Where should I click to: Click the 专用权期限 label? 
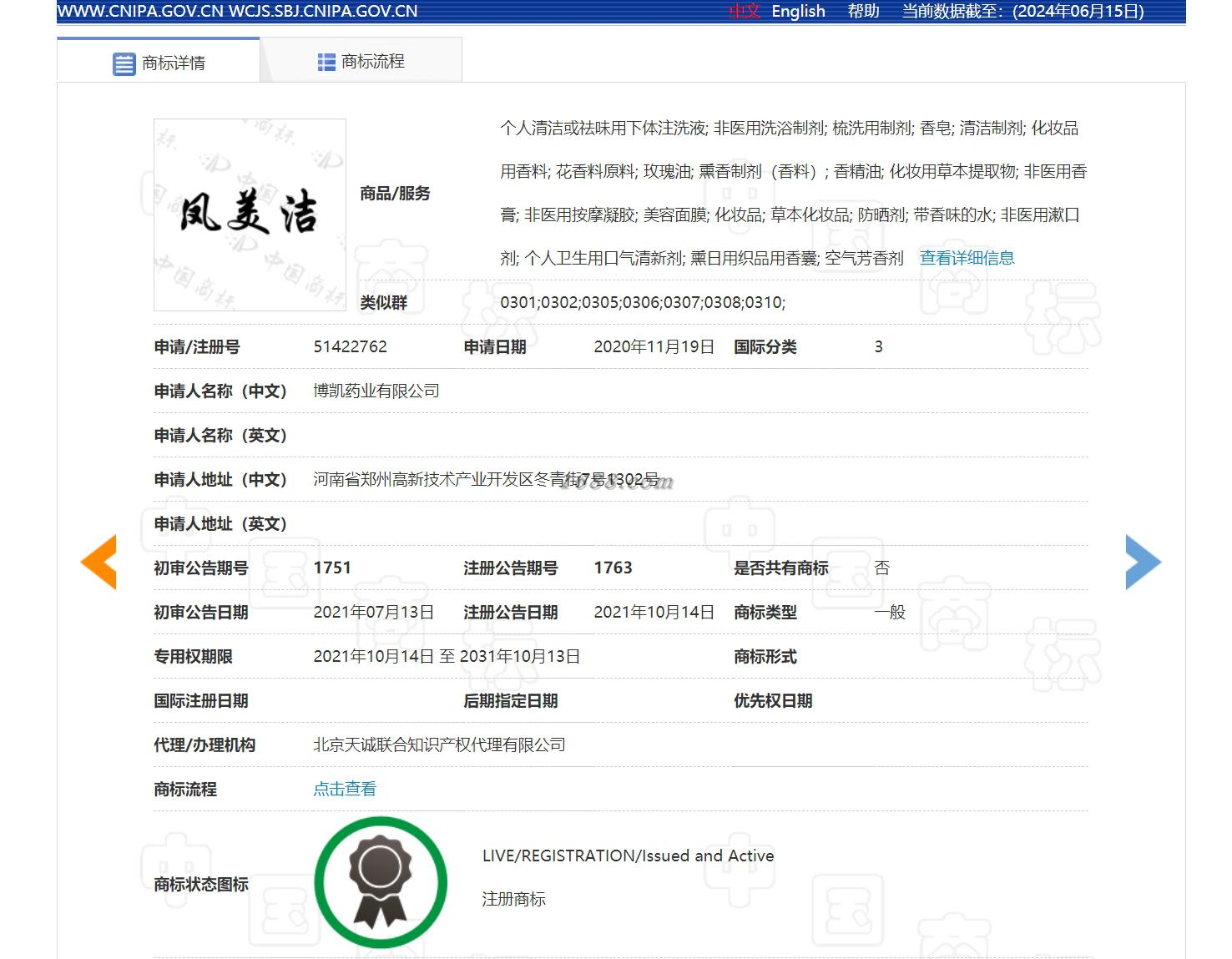click(x=193, y=656)
